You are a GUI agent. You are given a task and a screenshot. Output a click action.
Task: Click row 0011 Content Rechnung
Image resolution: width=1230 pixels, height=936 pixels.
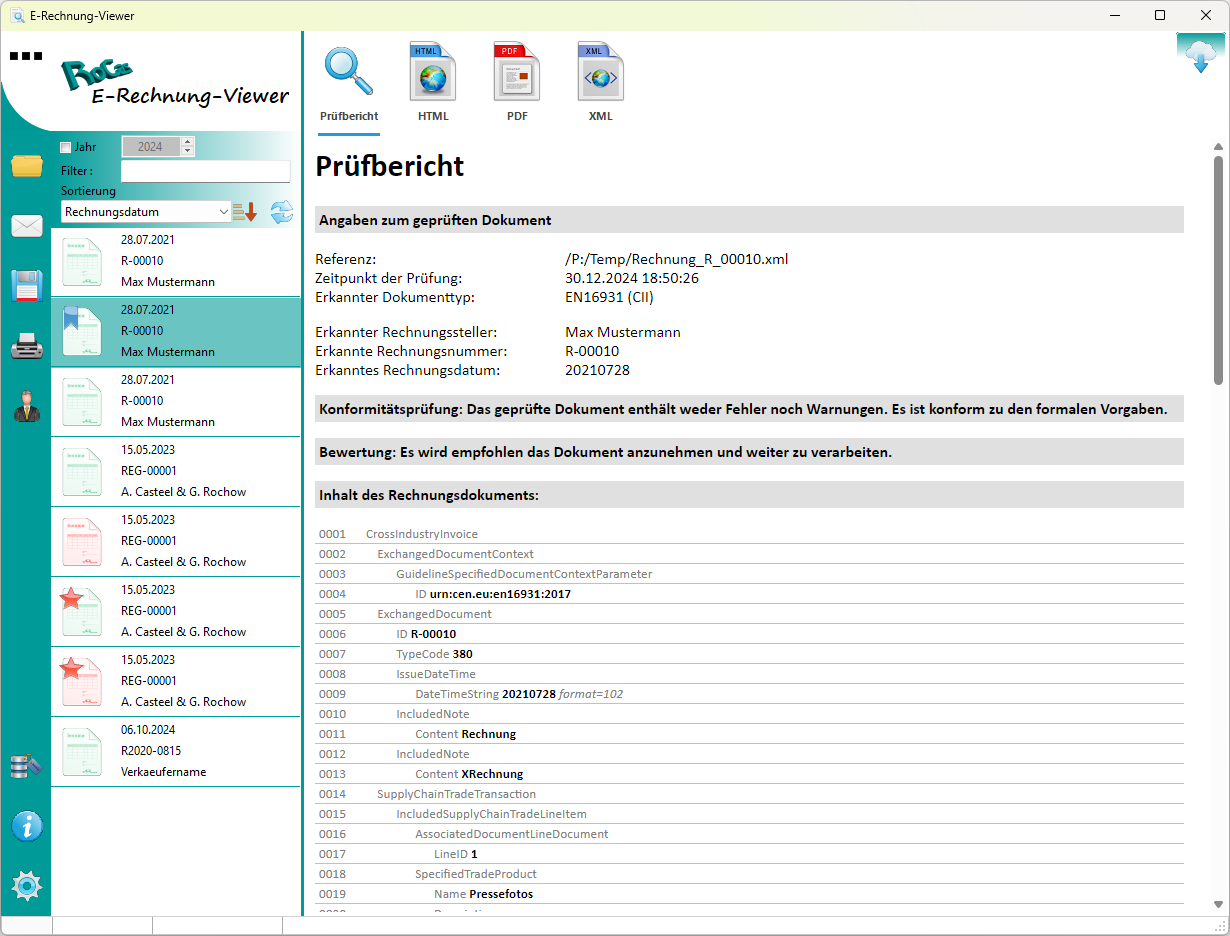tap(749, 734)
